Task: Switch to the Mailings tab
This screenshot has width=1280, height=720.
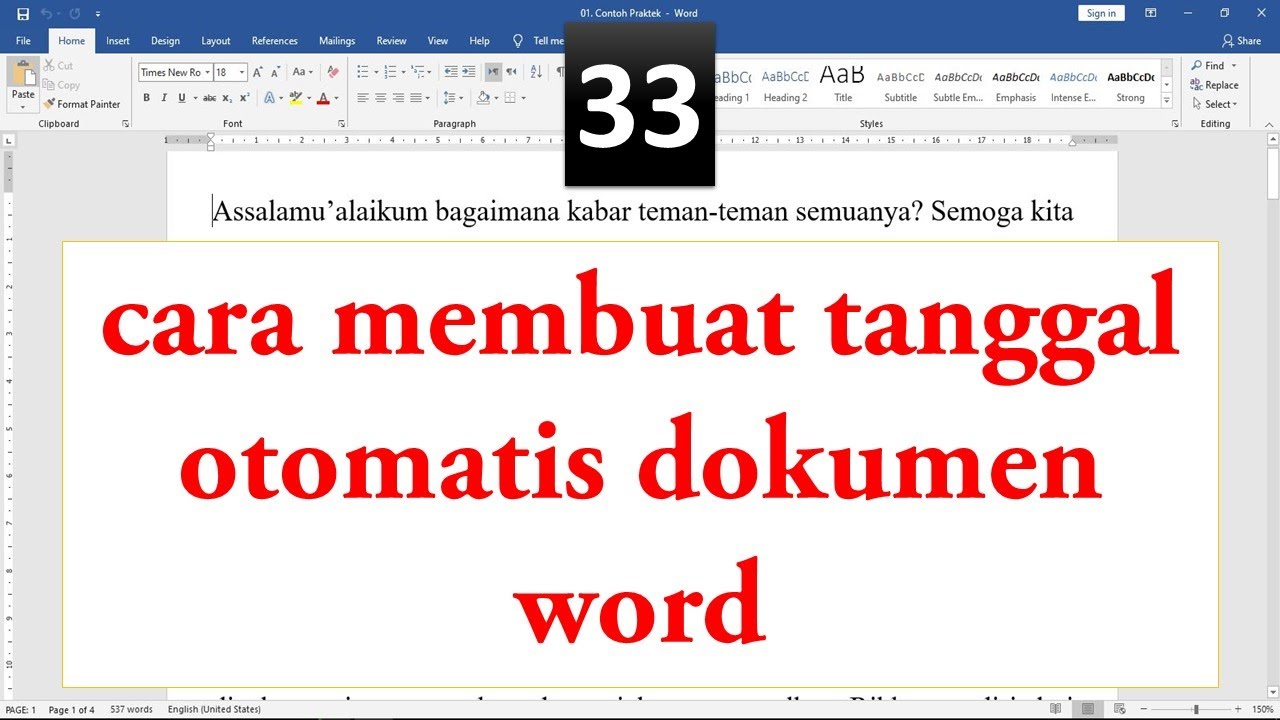Action: (337, 41)
